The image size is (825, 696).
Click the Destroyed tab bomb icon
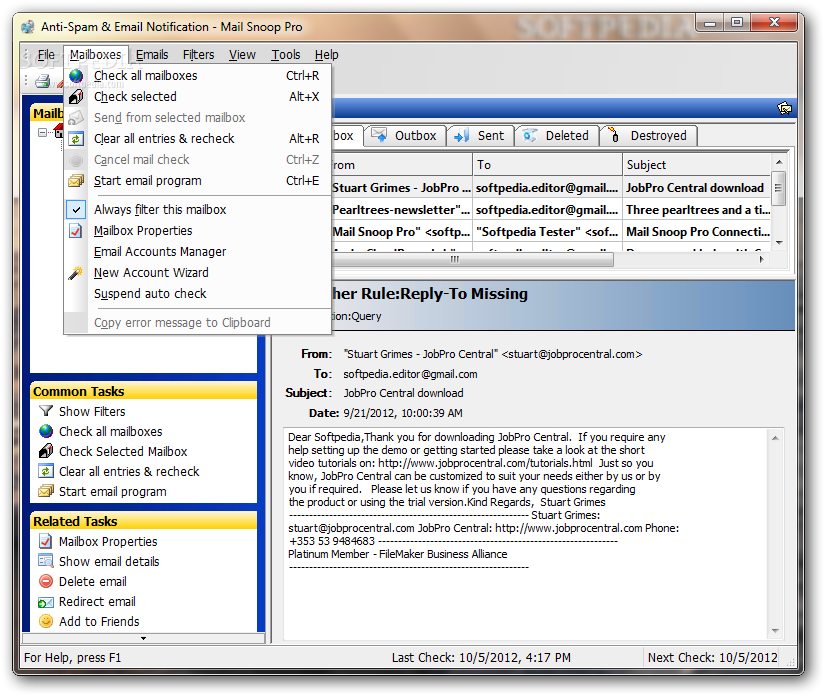[613, 135]
